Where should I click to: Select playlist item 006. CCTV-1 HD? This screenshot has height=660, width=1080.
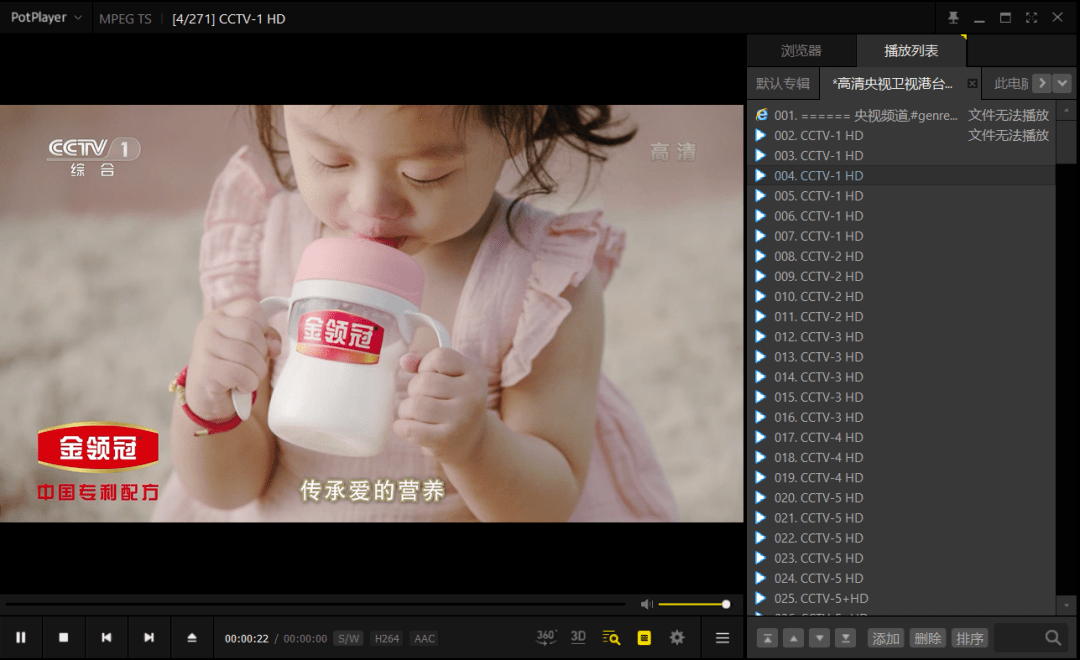tap(901, 216)
